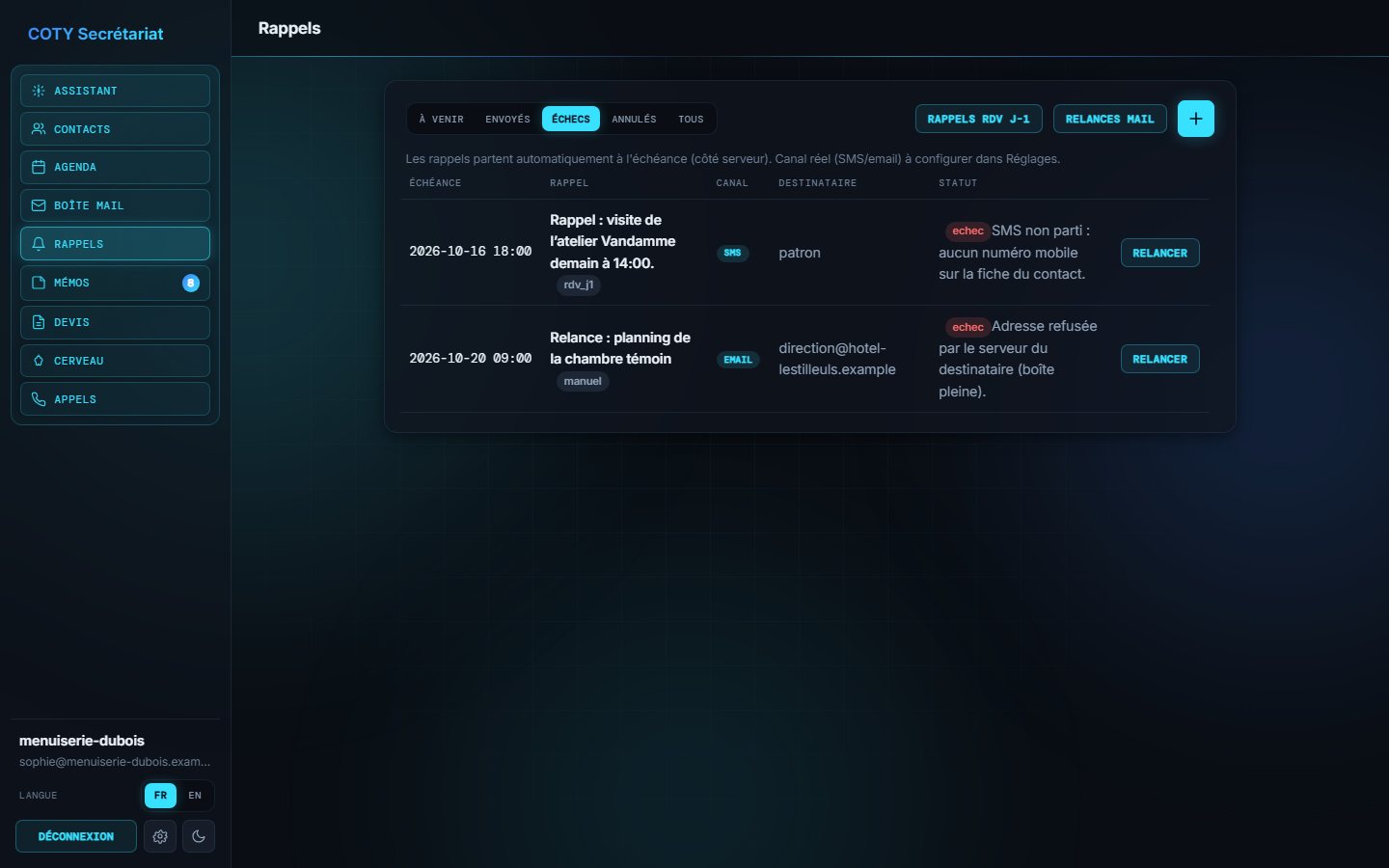This screenshot has height=868, width=1389.
Task: Click the direction@hotel-lestilleuls.example address
Action: [x=837, y=359]
